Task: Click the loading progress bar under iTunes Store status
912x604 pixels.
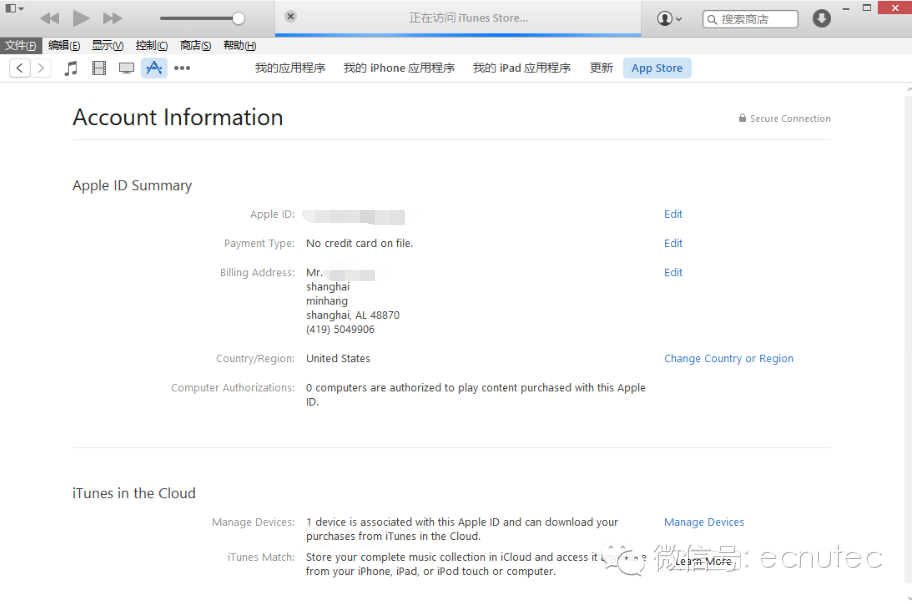Action: pos(458,35)
